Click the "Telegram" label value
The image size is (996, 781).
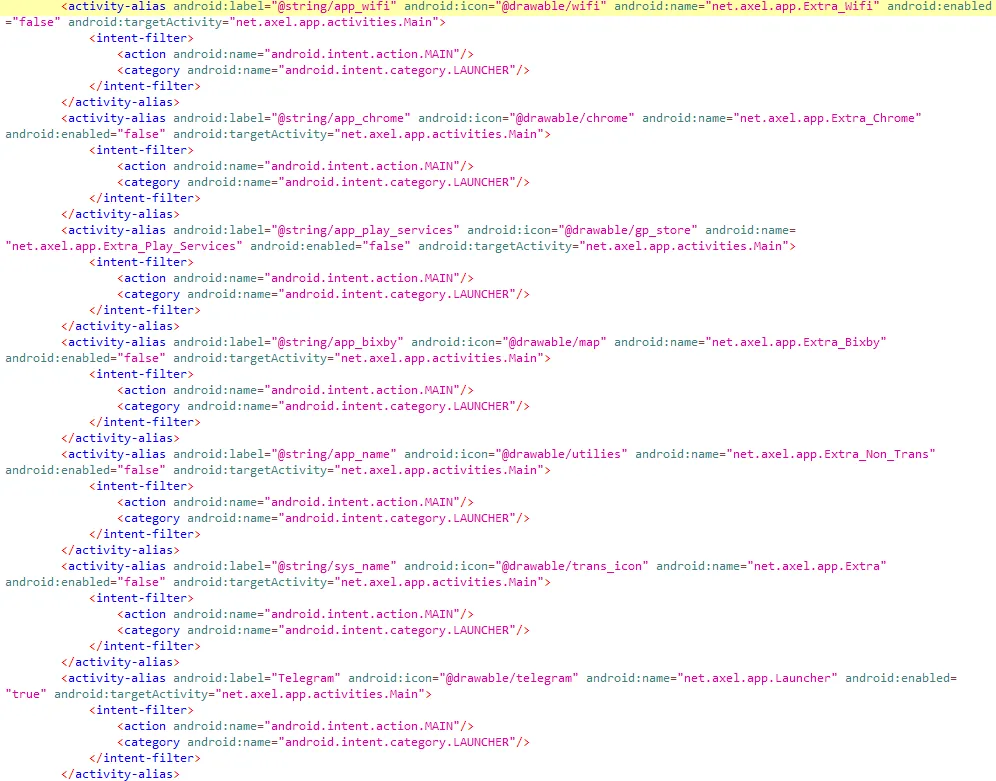[x=306, y=678]
